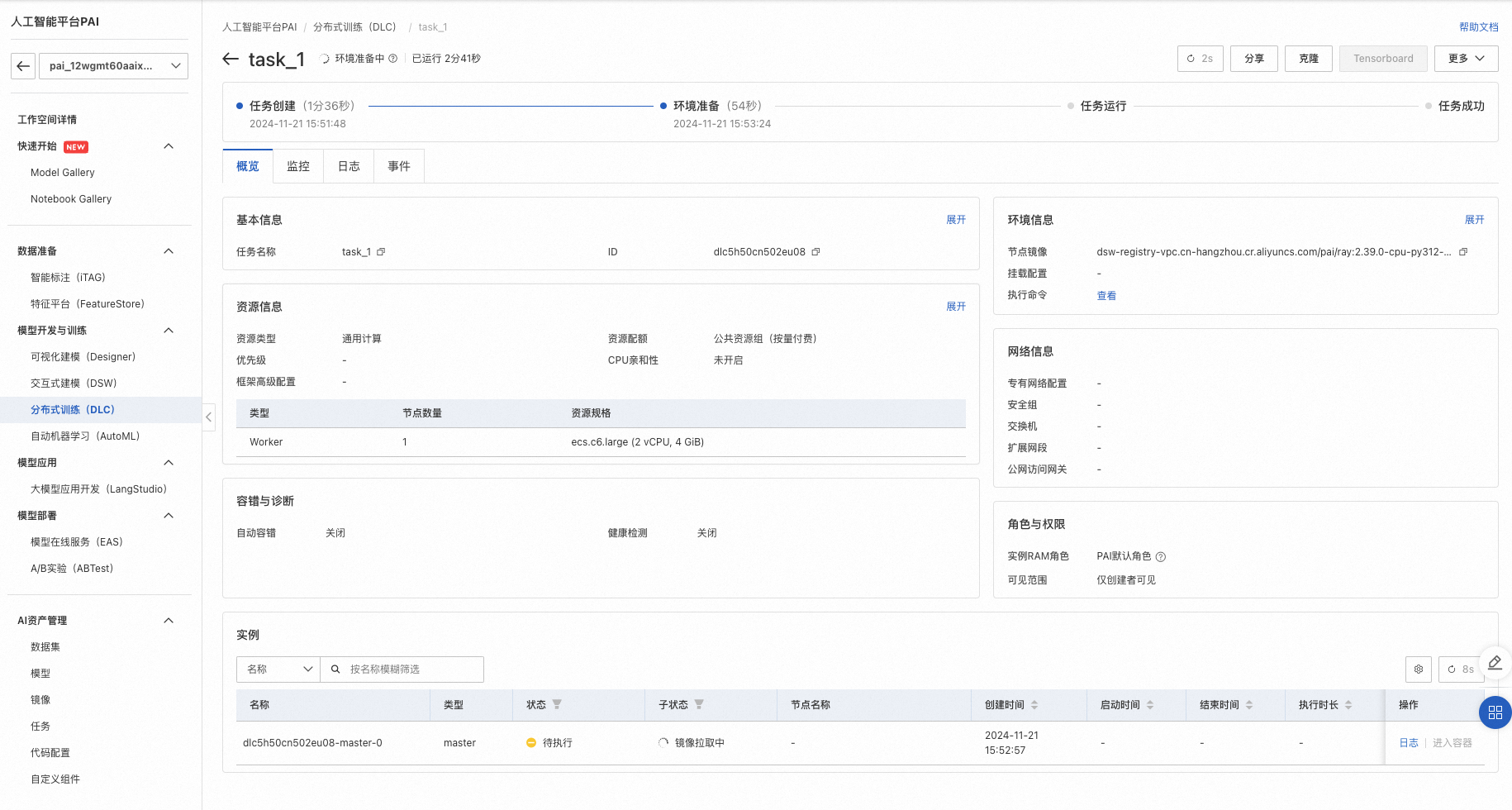Click the 人工智能平台PAI breadcrumb

click(259, 27)
